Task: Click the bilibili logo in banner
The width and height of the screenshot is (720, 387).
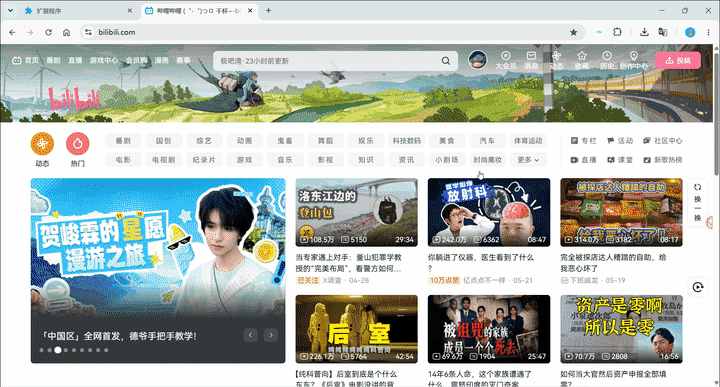Action: tap(74, 99)
